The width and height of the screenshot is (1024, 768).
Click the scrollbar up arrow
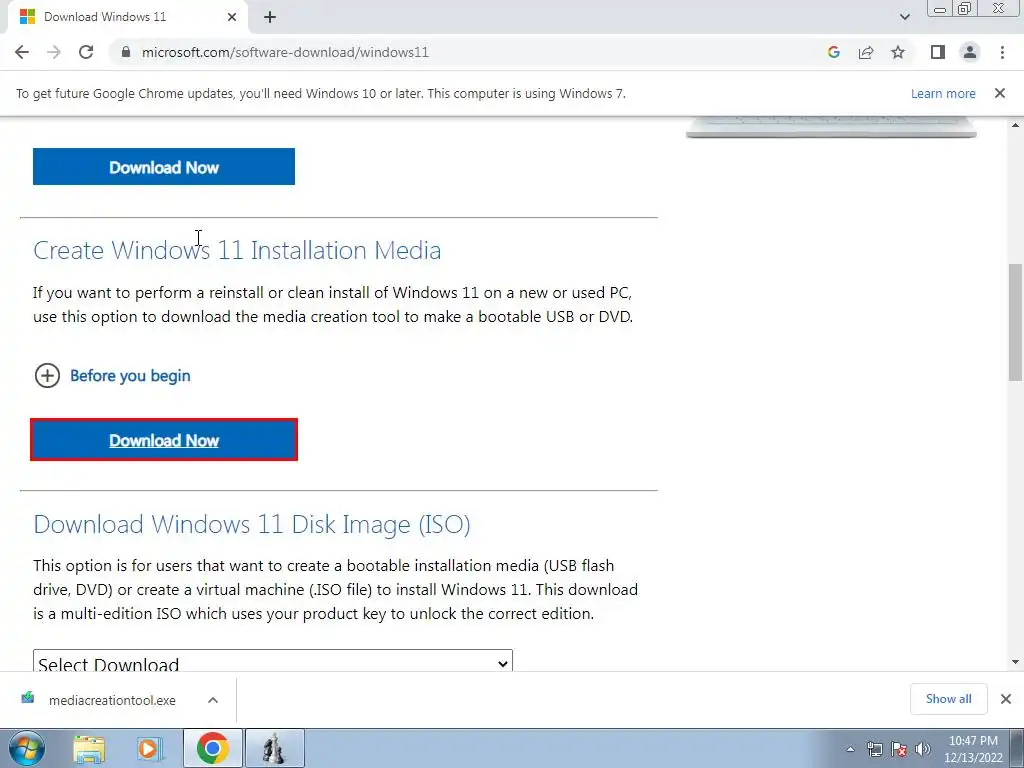1015,125
